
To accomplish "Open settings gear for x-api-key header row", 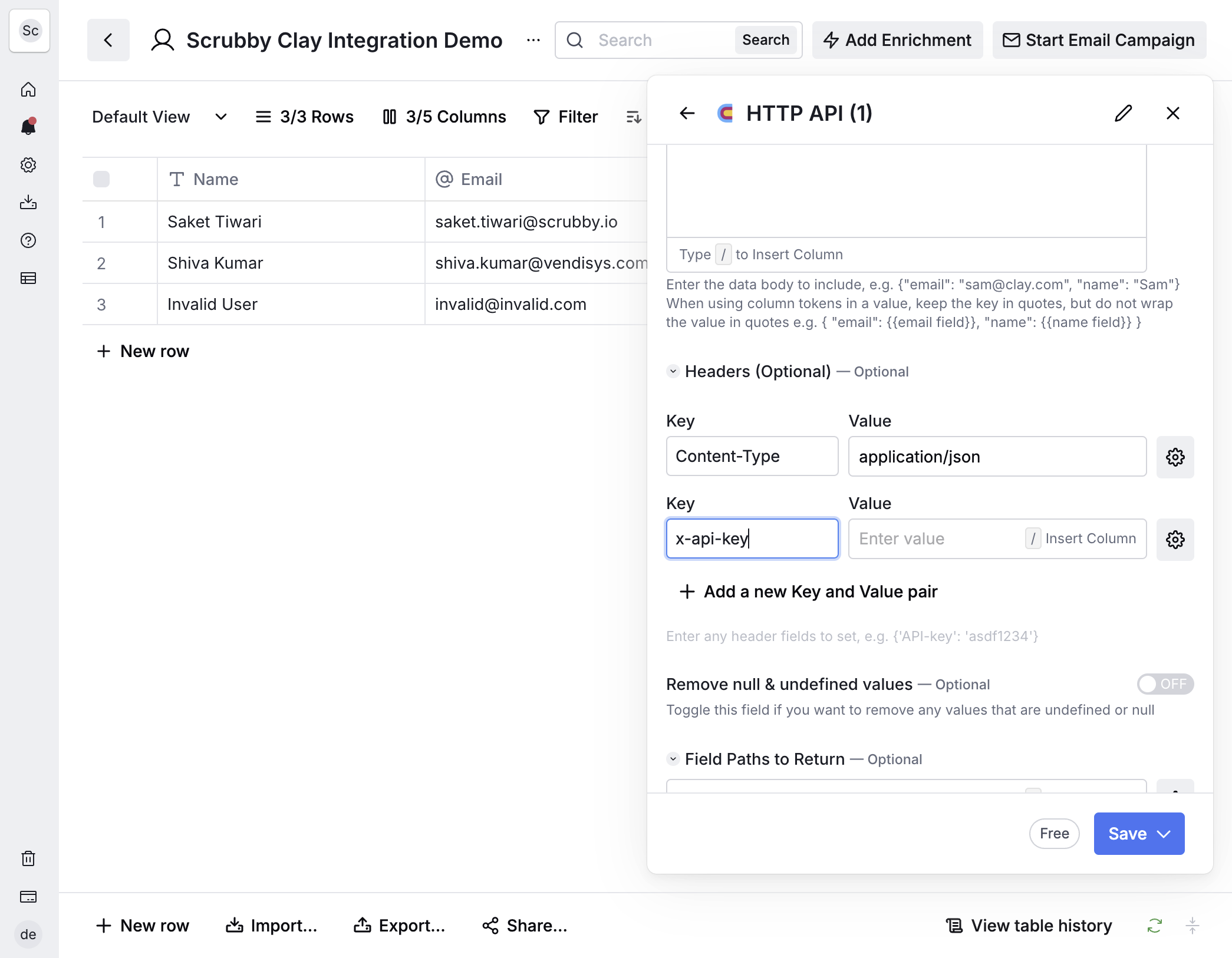I will pyautogui.click(x=1175, y=539).
